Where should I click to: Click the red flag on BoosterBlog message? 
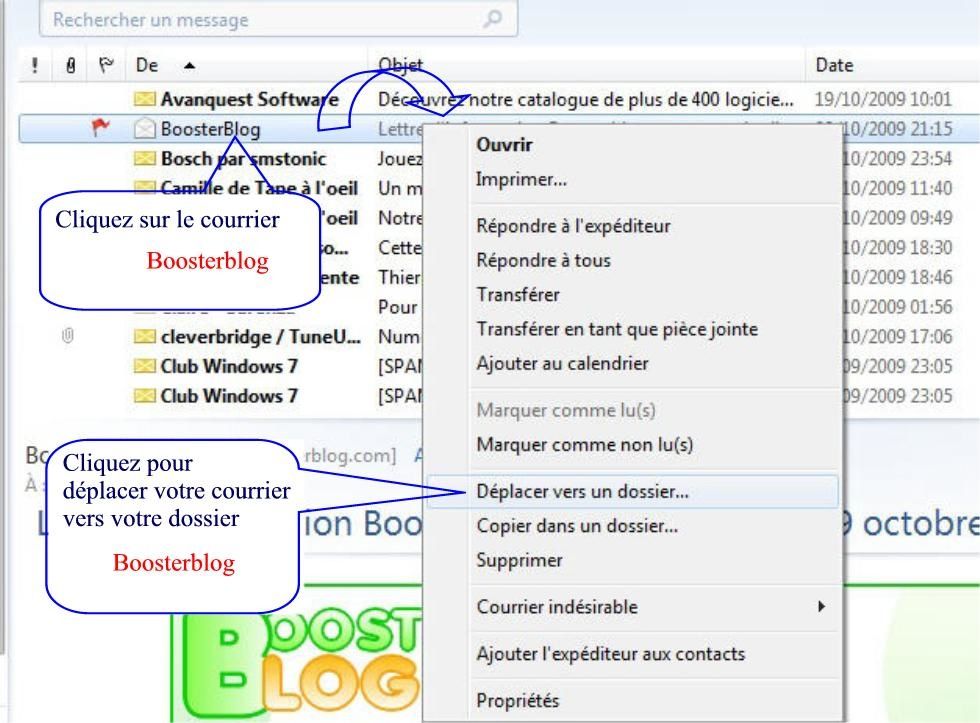pyautogui.click(x=101, y=128)
